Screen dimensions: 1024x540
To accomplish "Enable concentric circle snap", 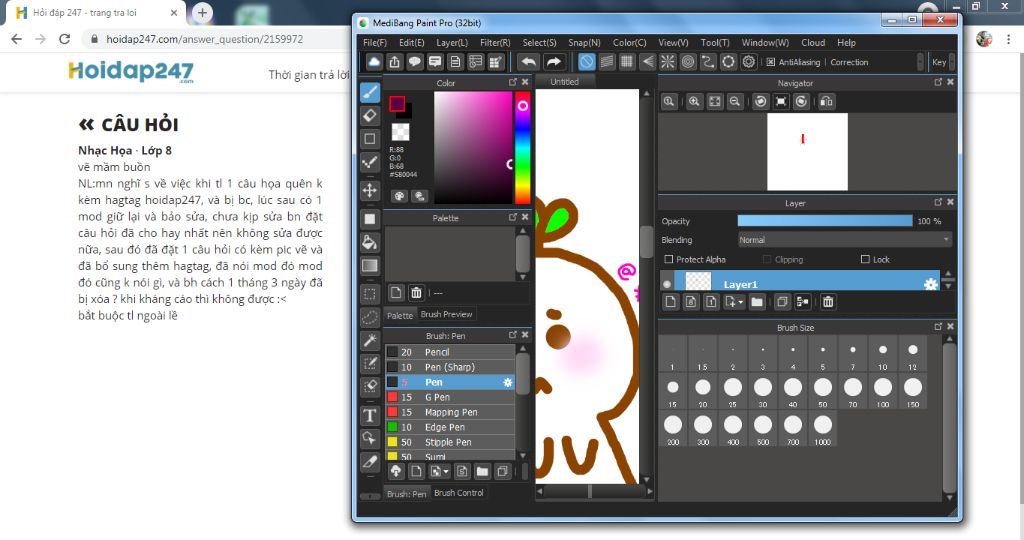I will pyautogui.click(x=688, y=62).
